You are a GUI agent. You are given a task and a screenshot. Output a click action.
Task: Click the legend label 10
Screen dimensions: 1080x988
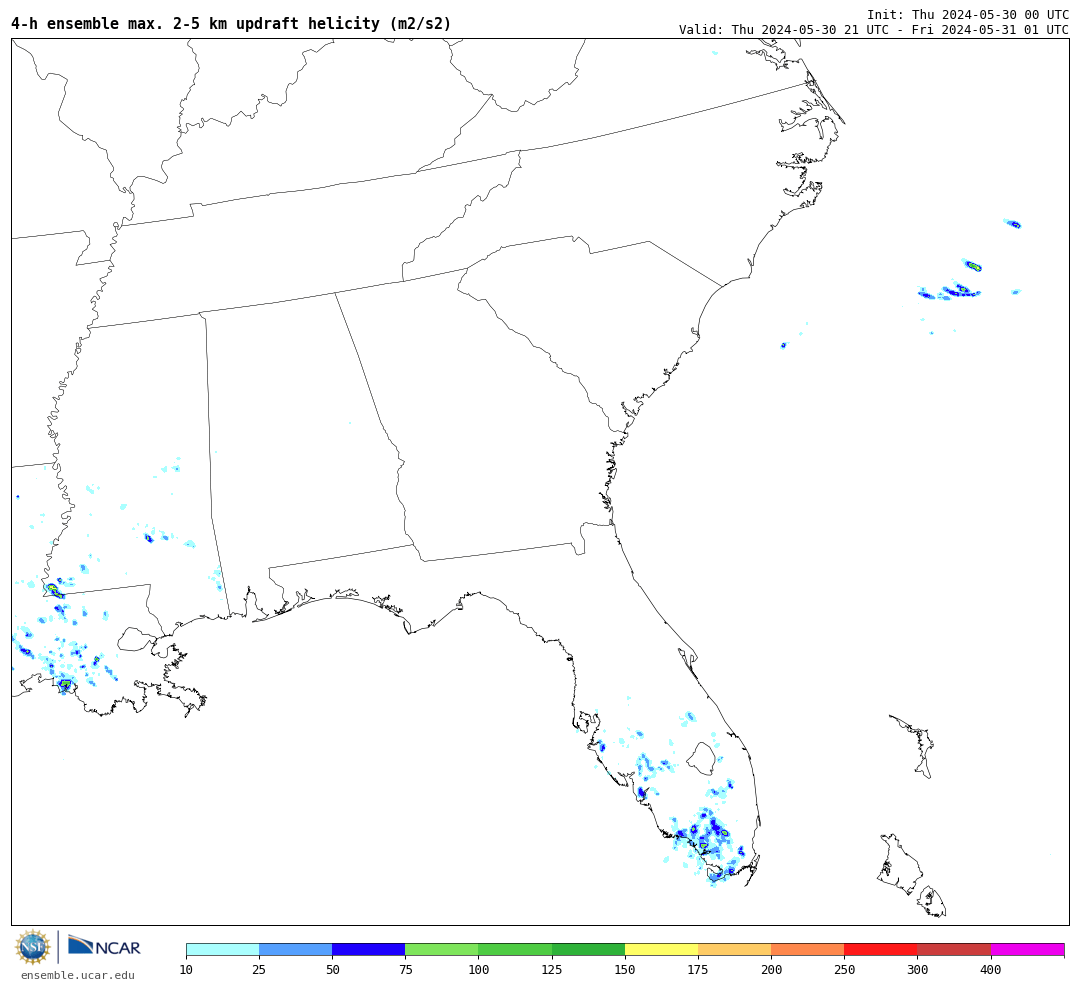click(186, 969)
